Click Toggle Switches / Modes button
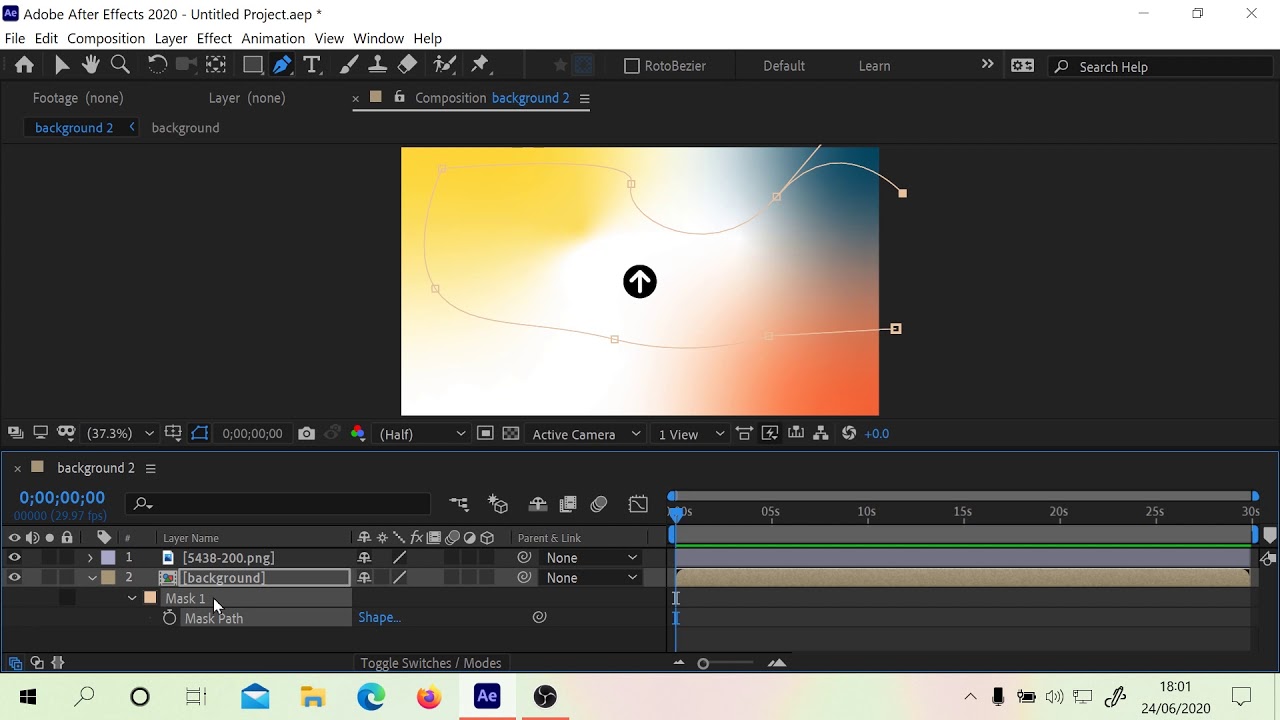The width and height of the screenshot is (1280, 720). [431, 663]
